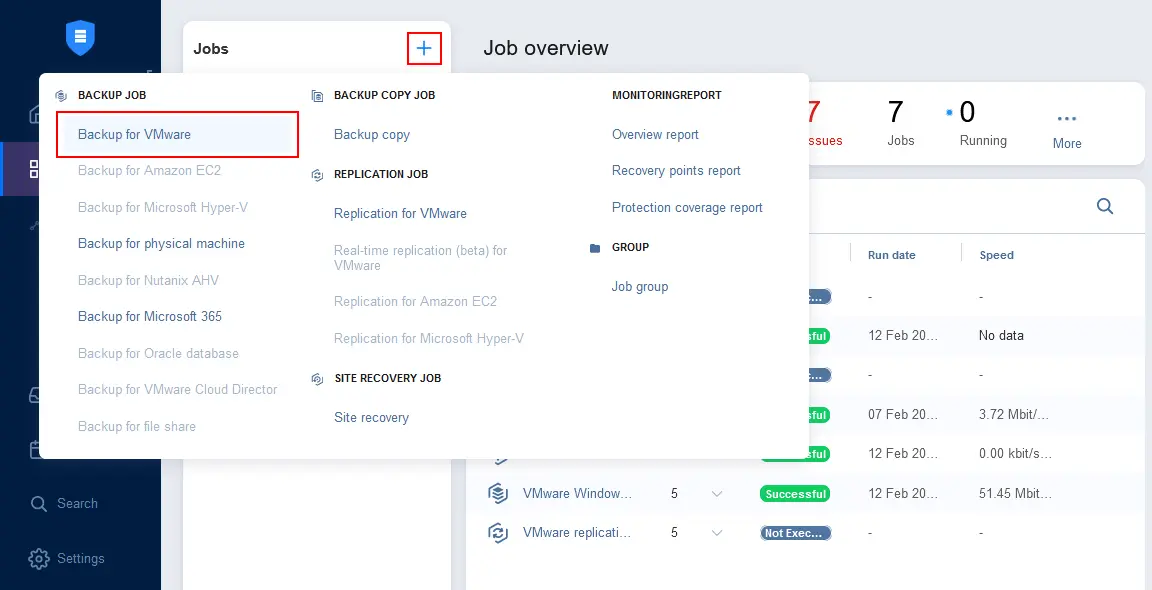
Task: Open Protection coverage report
Action: pos(687,208)
